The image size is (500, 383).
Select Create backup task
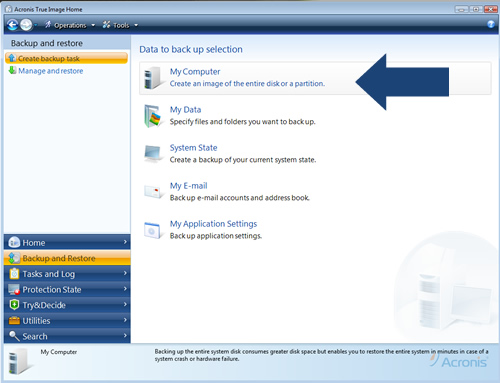66,58
